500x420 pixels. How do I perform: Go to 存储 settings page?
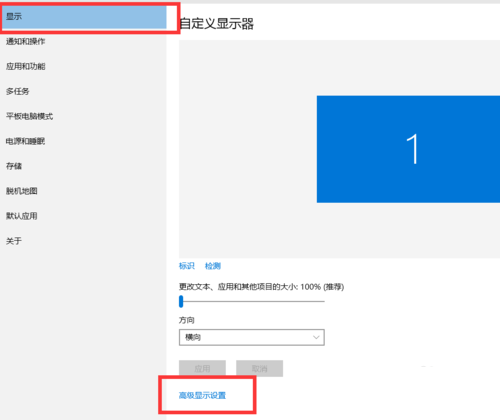point(14,166)
